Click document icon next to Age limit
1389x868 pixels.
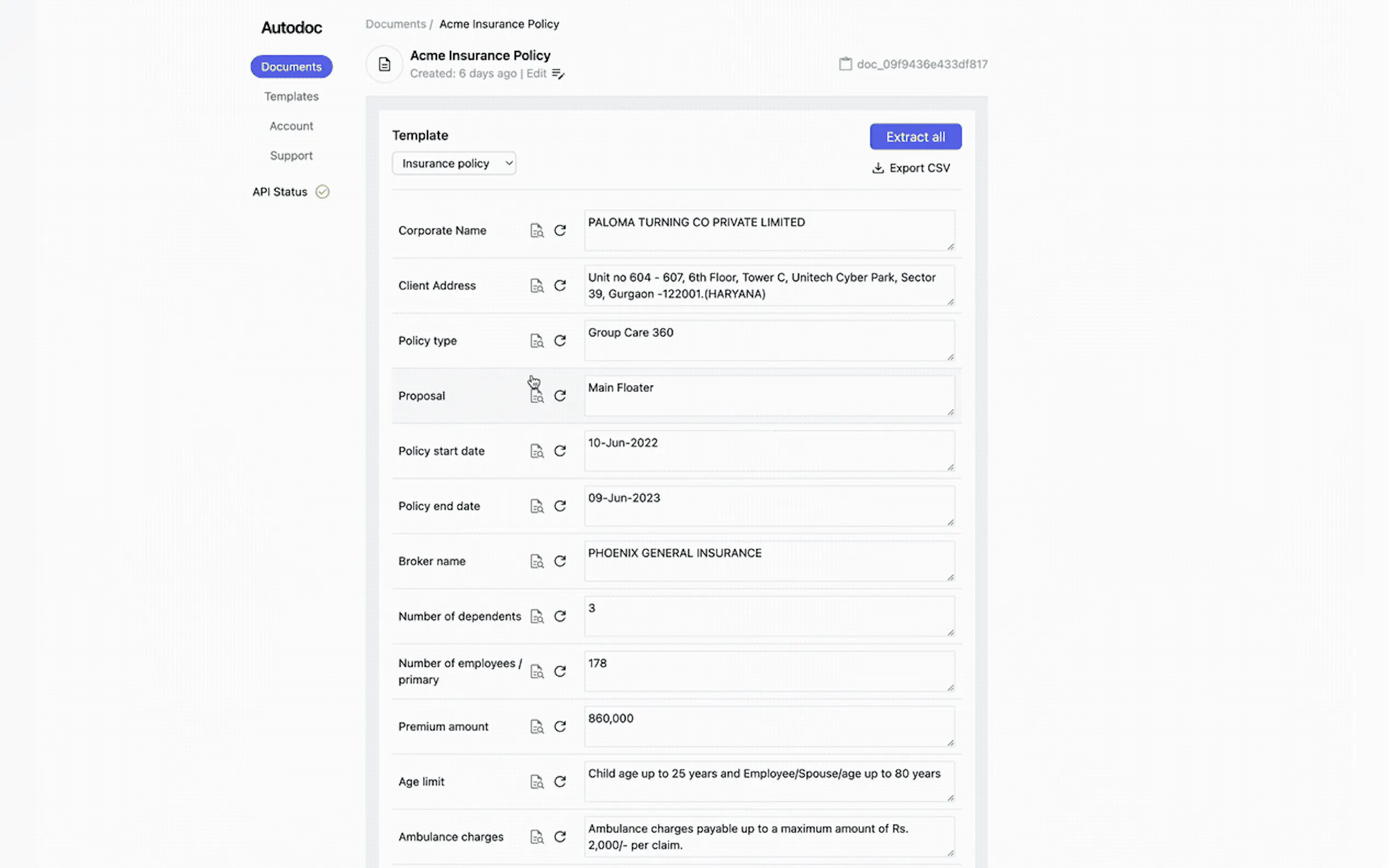coord(536,782)
